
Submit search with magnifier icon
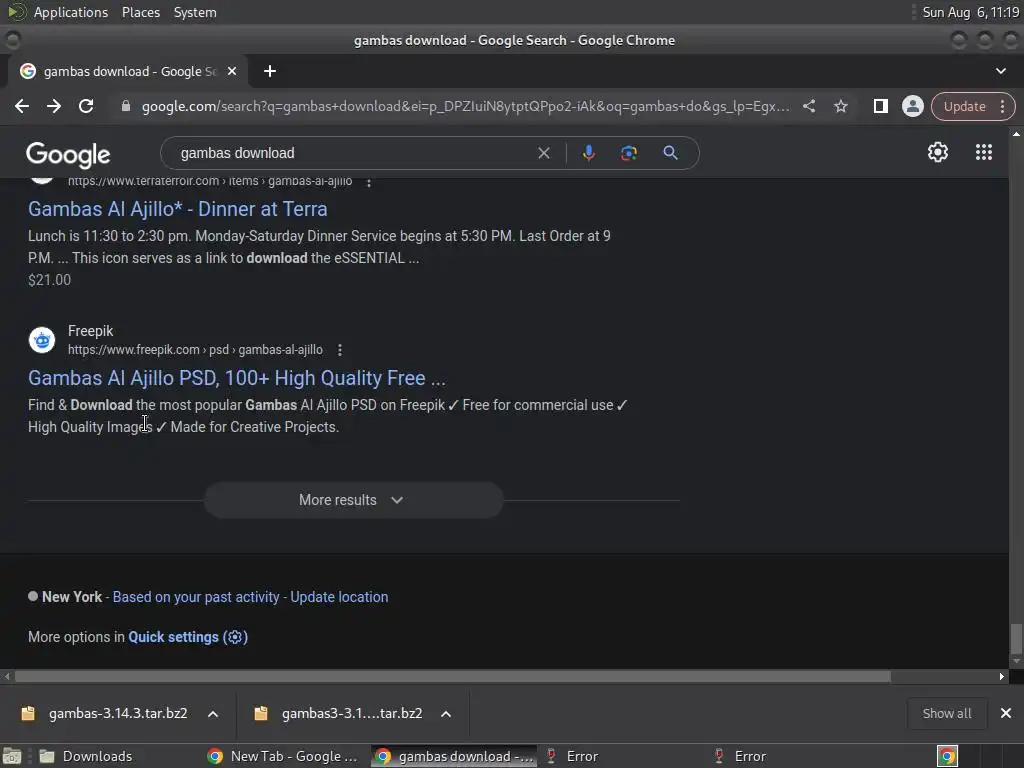[x=671, y=153]
